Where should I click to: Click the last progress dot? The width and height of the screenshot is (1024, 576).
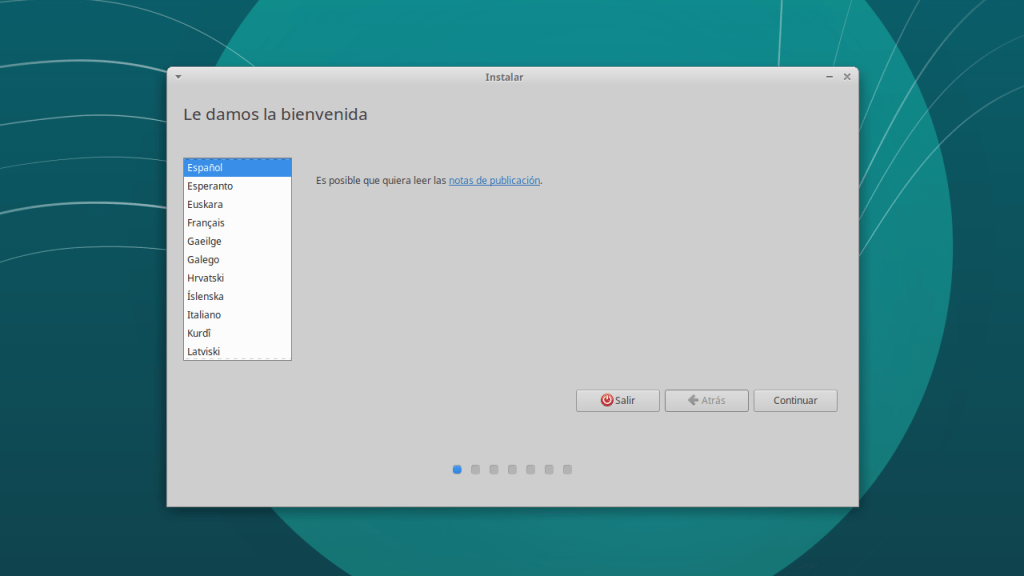click(x=567, y=468)
